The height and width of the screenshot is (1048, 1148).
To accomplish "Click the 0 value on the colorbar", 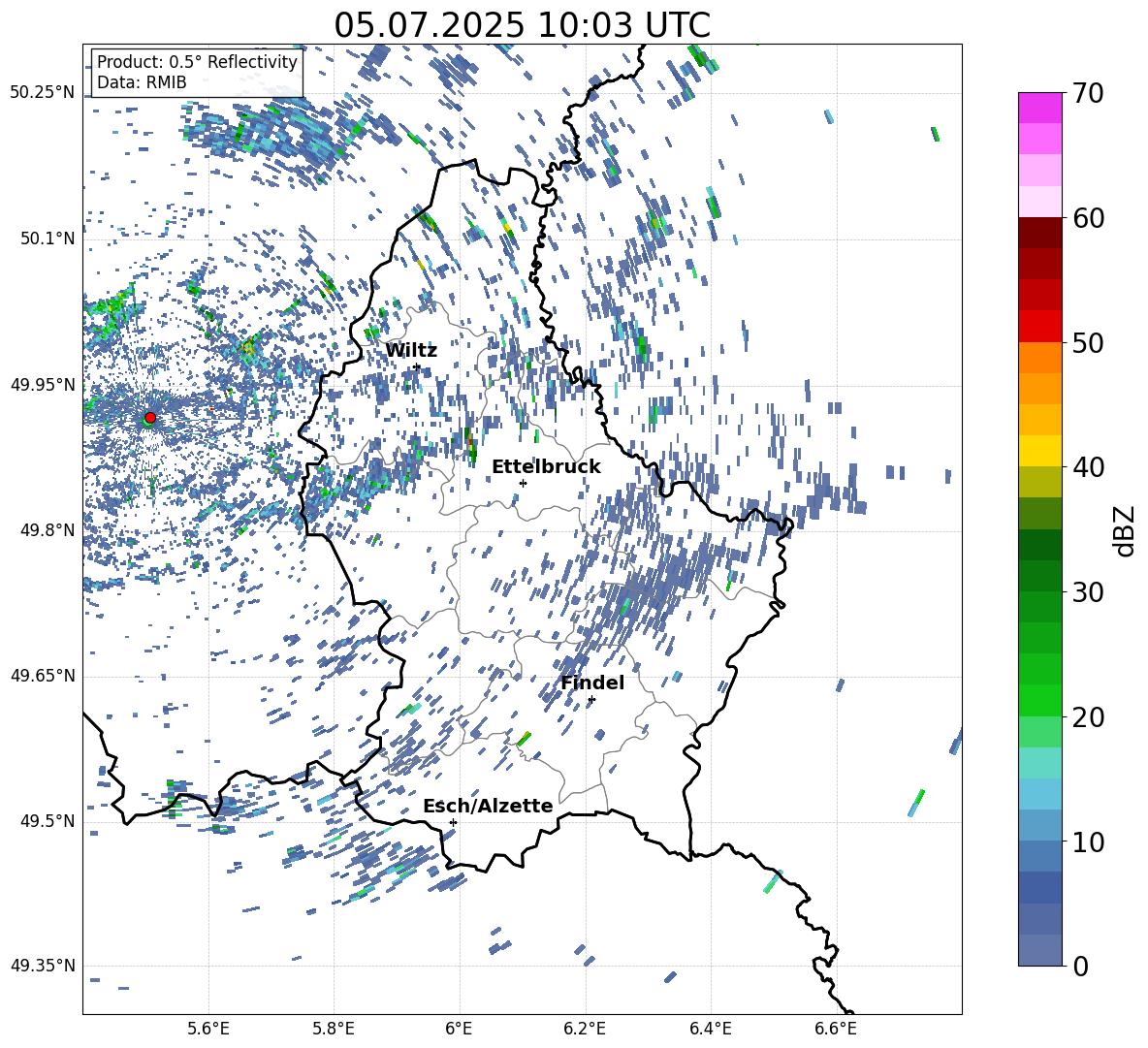I will 1080,966.
